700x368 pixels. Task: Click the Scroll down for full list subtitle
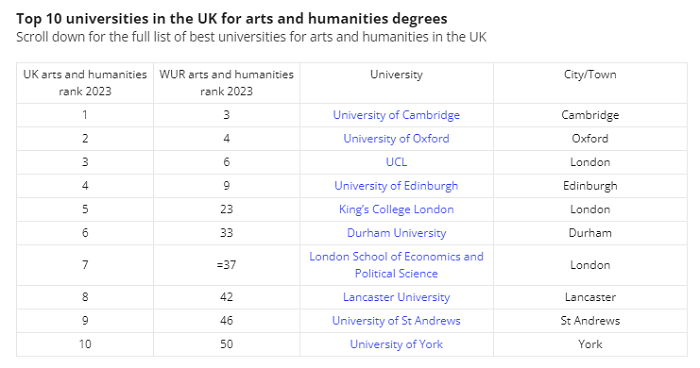[251, 37]
